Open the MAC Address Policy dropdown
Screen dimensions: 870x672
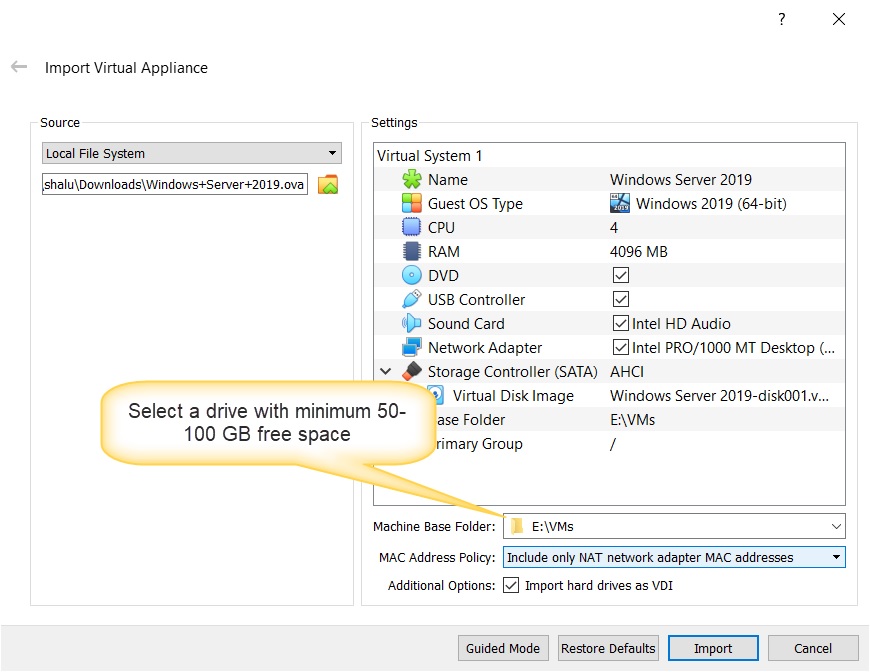click(674, 557)
